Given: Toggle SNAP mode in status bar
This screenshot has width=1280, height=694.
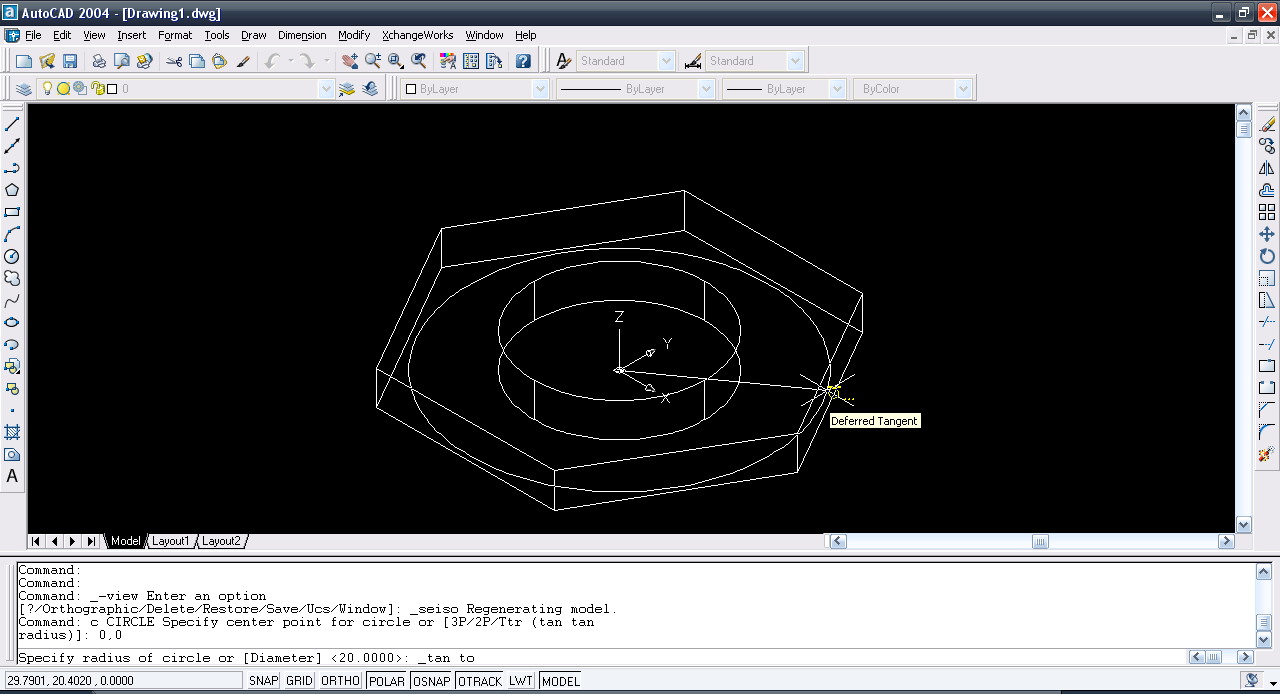Looking at the screenshot, I should pos(264,681).
